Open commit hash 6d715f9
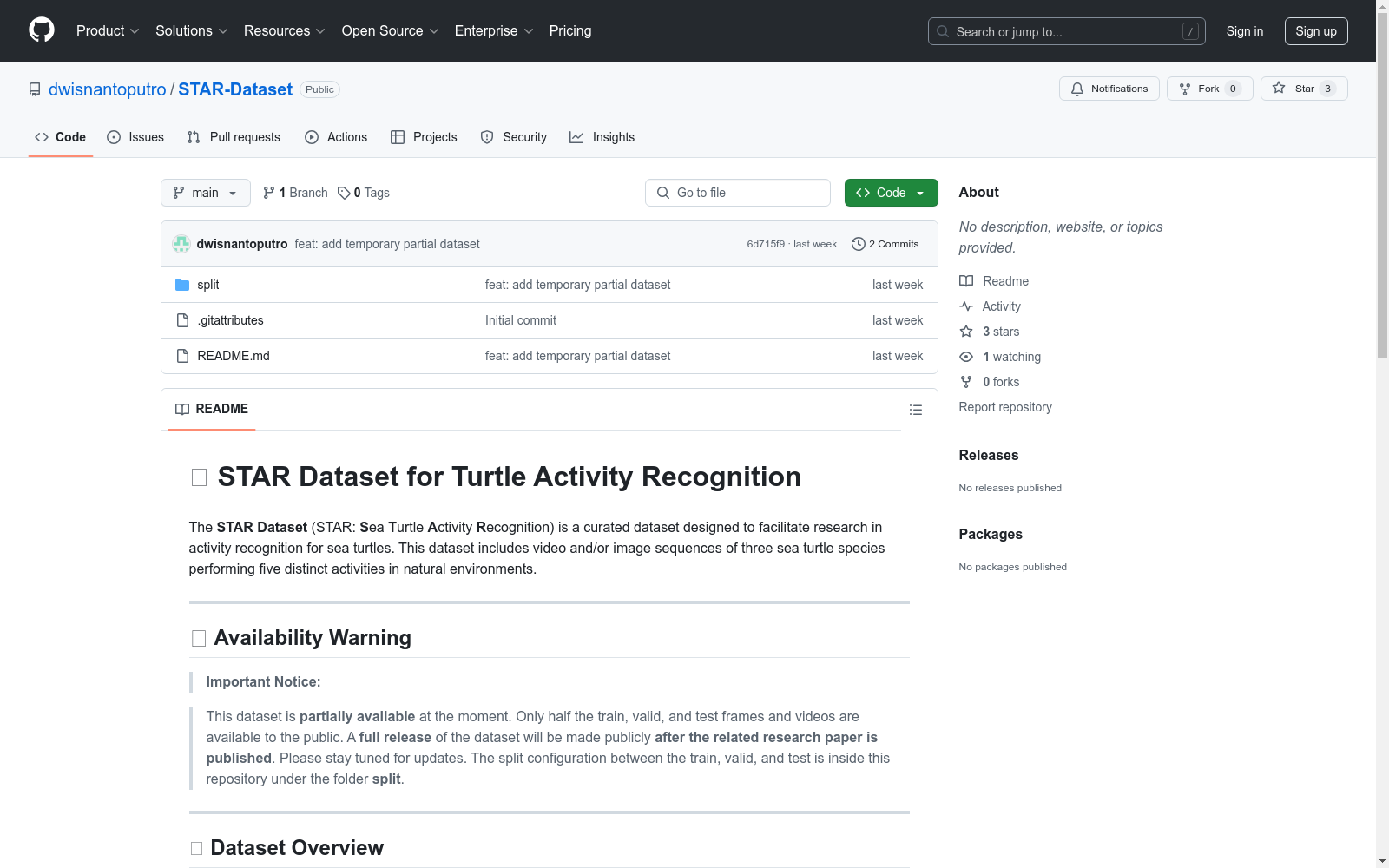 tap(766, 244)
